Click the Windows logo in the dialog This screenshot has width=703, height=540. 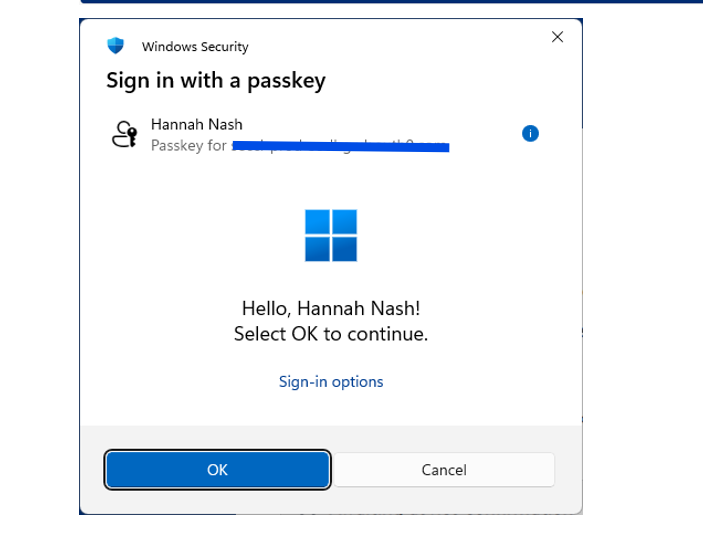[331, 235]
